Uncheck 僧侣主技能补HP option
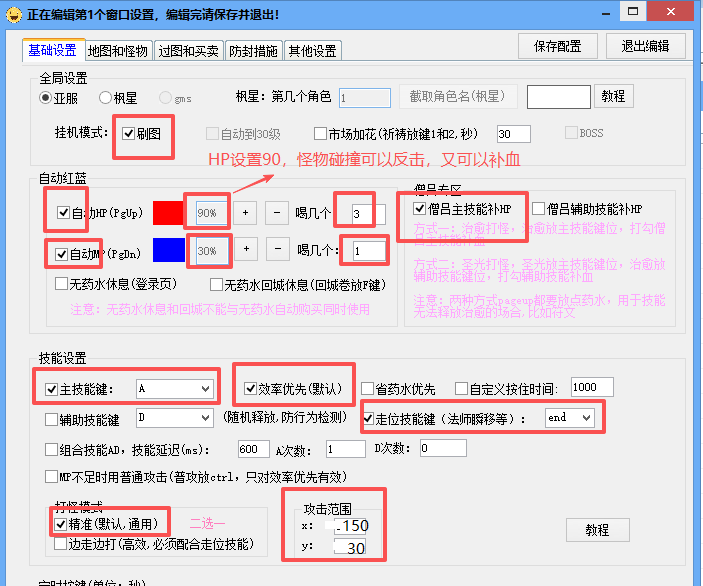This screenshot has width=703, height=586. tap(419, 209)
